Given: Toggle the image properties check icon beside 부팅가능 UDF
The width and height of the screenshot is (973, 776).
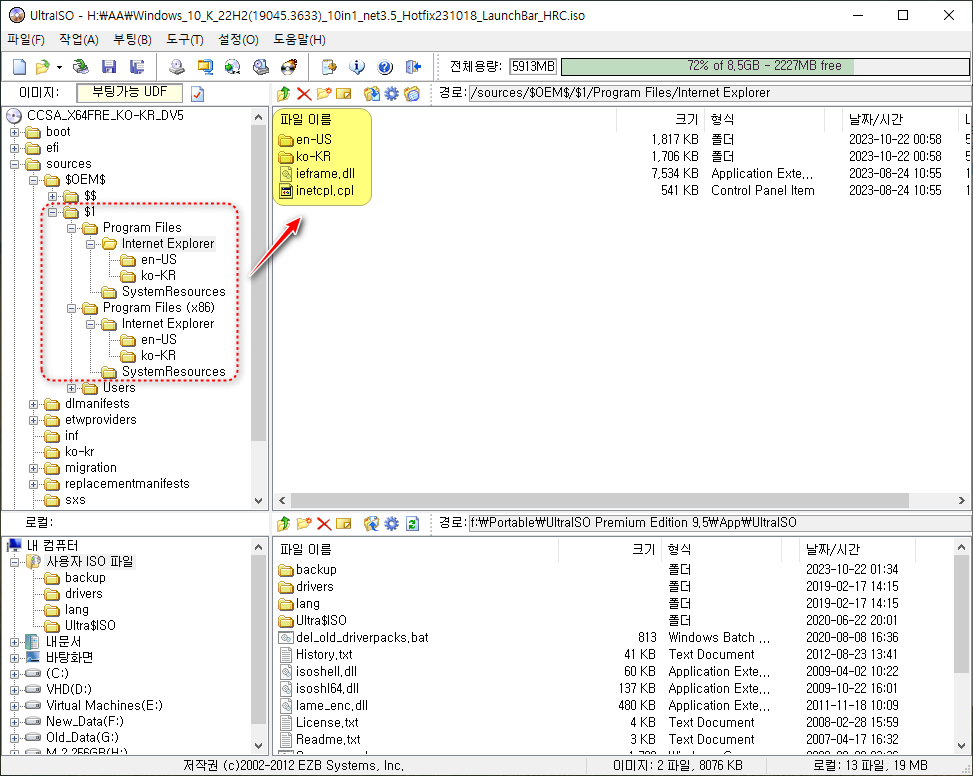Looking at the screenshot, I should tap(197, 94).
